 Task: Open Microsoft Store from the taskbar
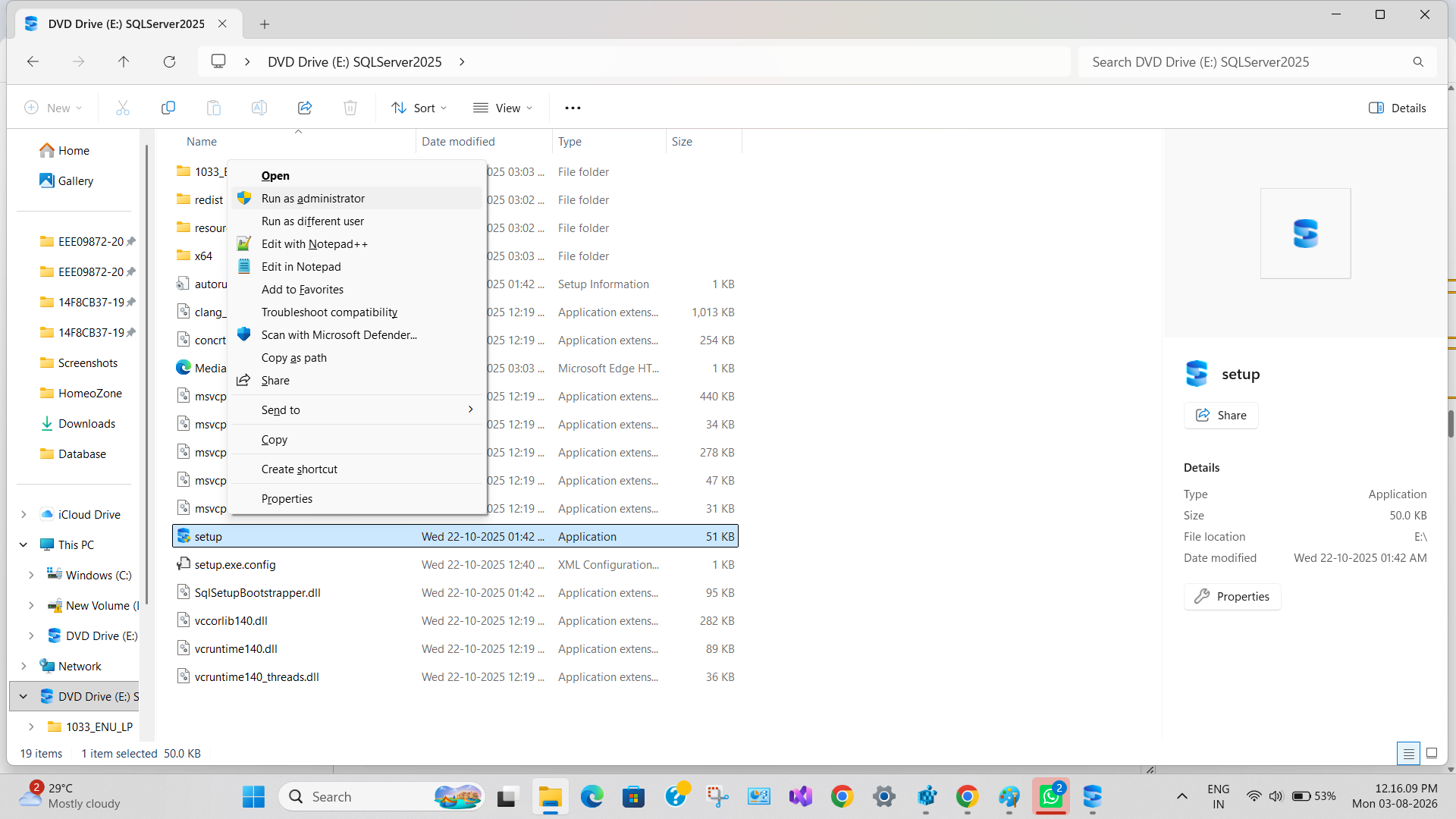633,796
